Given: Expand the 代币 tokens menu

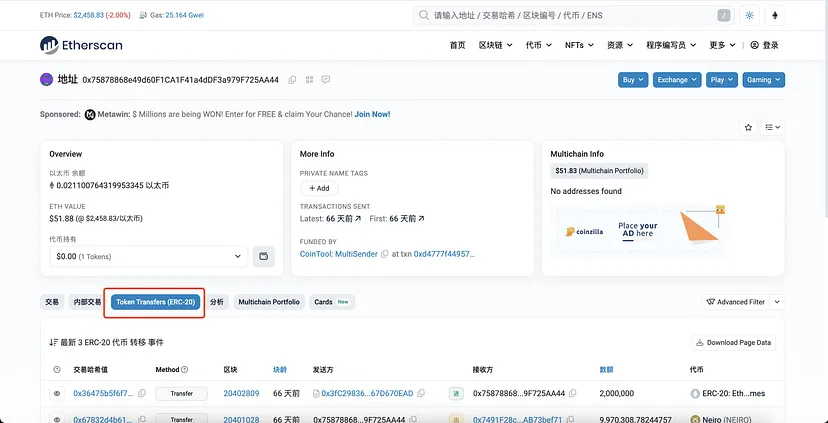Looking at the screenshot, I should click(539, 45).
